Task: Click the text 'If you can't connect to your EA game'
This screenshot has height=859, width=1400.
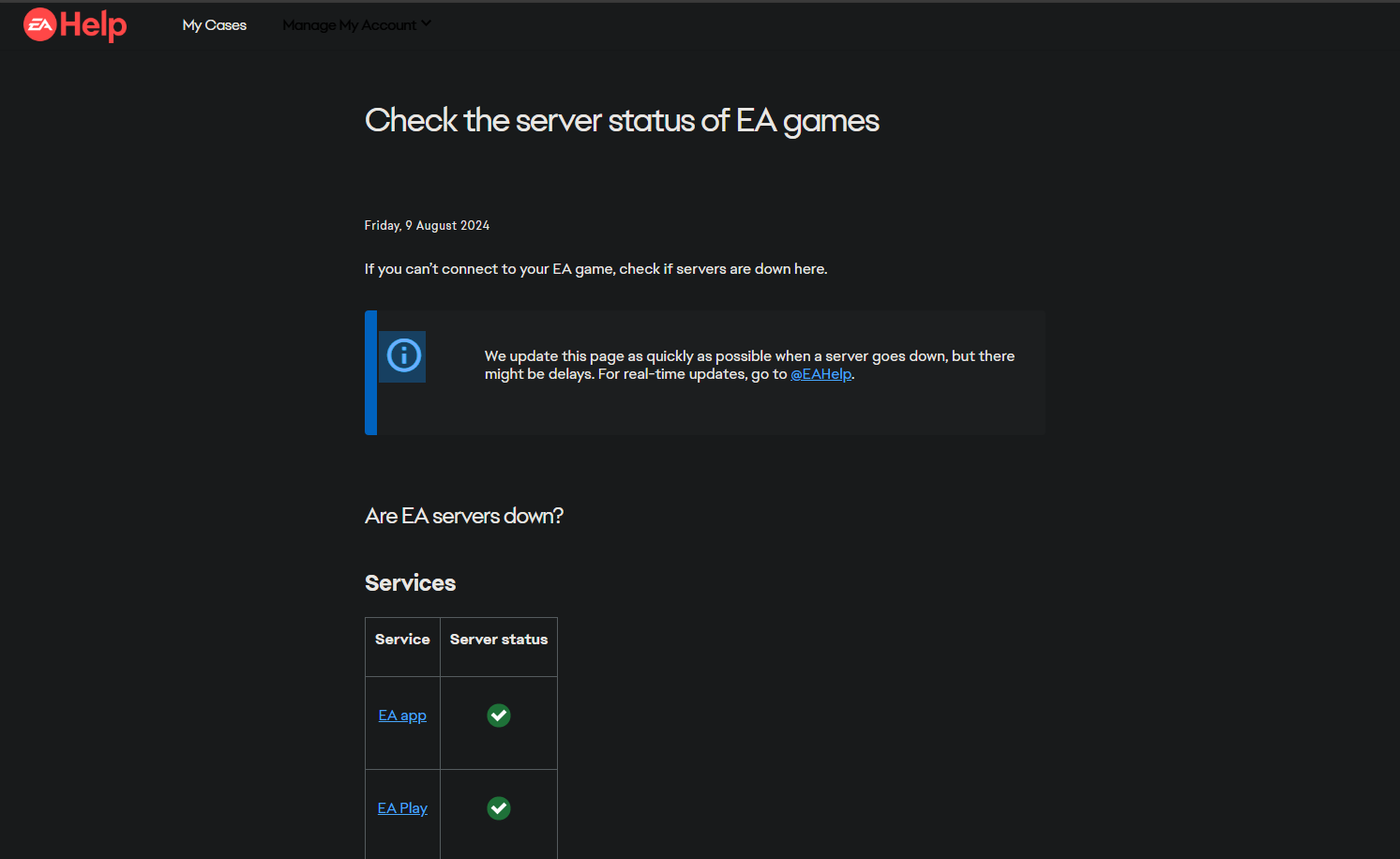Action: click(489, 269)
